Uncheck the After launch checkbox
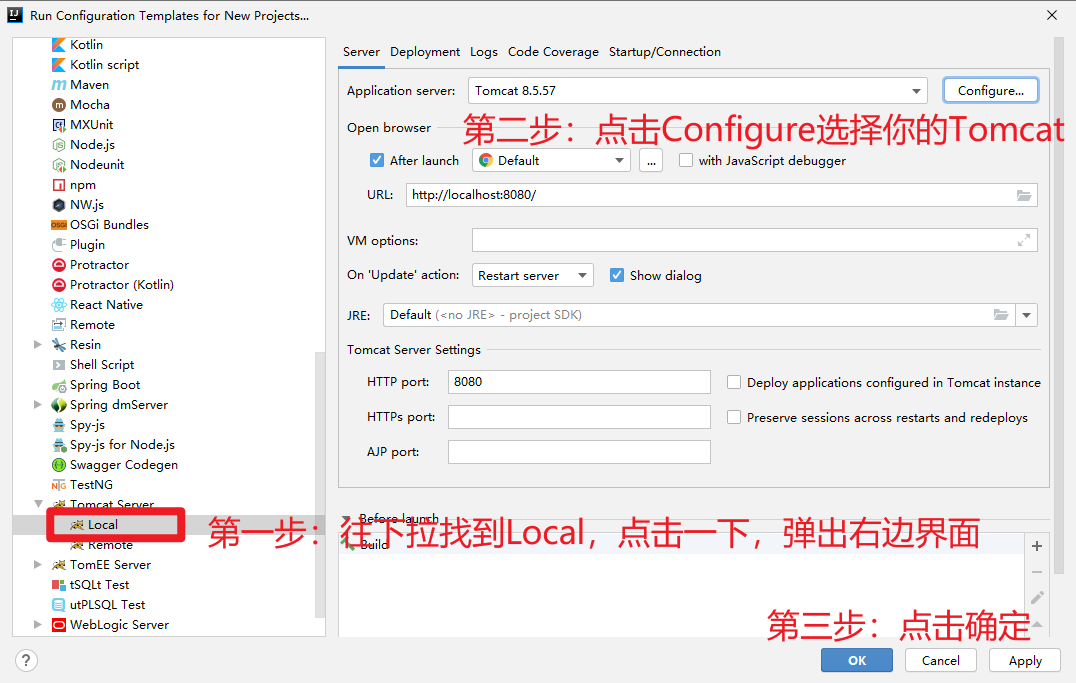1076x683 pixels. [x=377, y=160]
